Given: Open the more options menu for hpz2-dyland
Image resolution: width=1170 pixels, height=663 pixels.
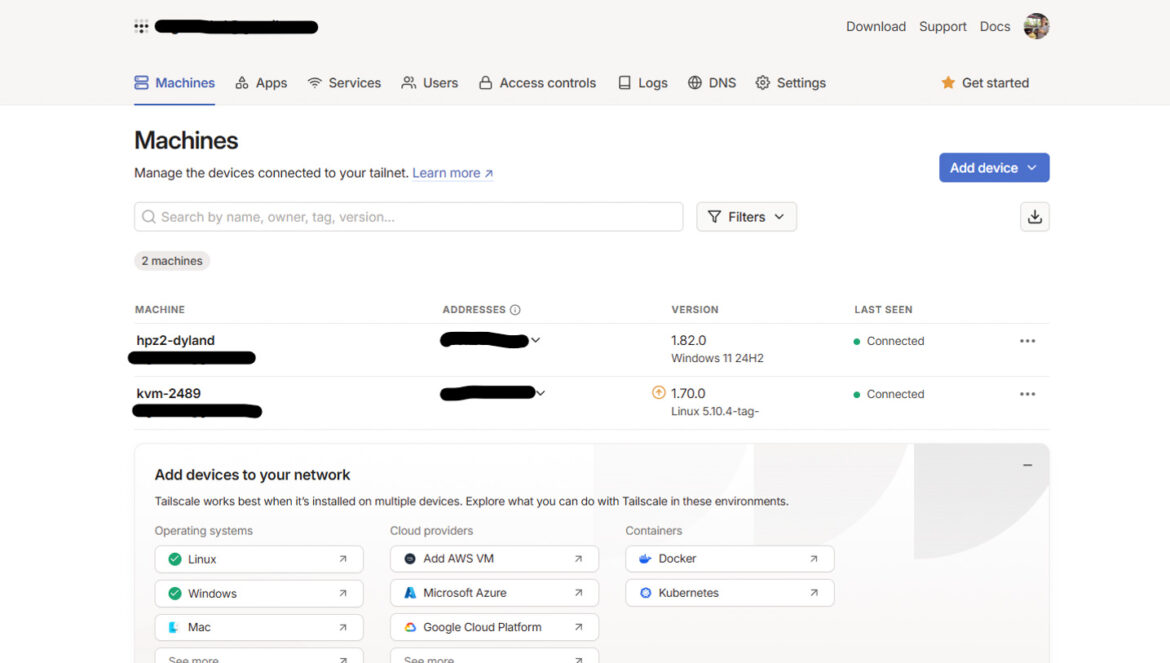Looking at the screenshot, I should pyautogui.click(x=1027, y=341).
